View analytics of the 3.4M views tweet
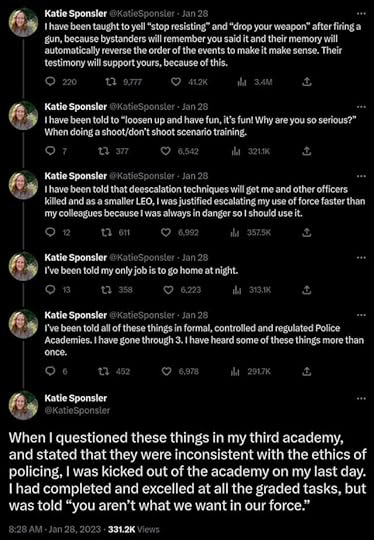The height and width of the screenshot is (540, 374). 242,82
